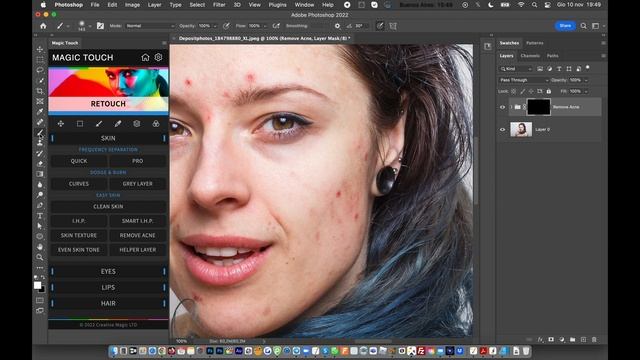This screenshot has height=360, width=640.
Task: Click REMOVE ACNE button
Action: (138, 236)
